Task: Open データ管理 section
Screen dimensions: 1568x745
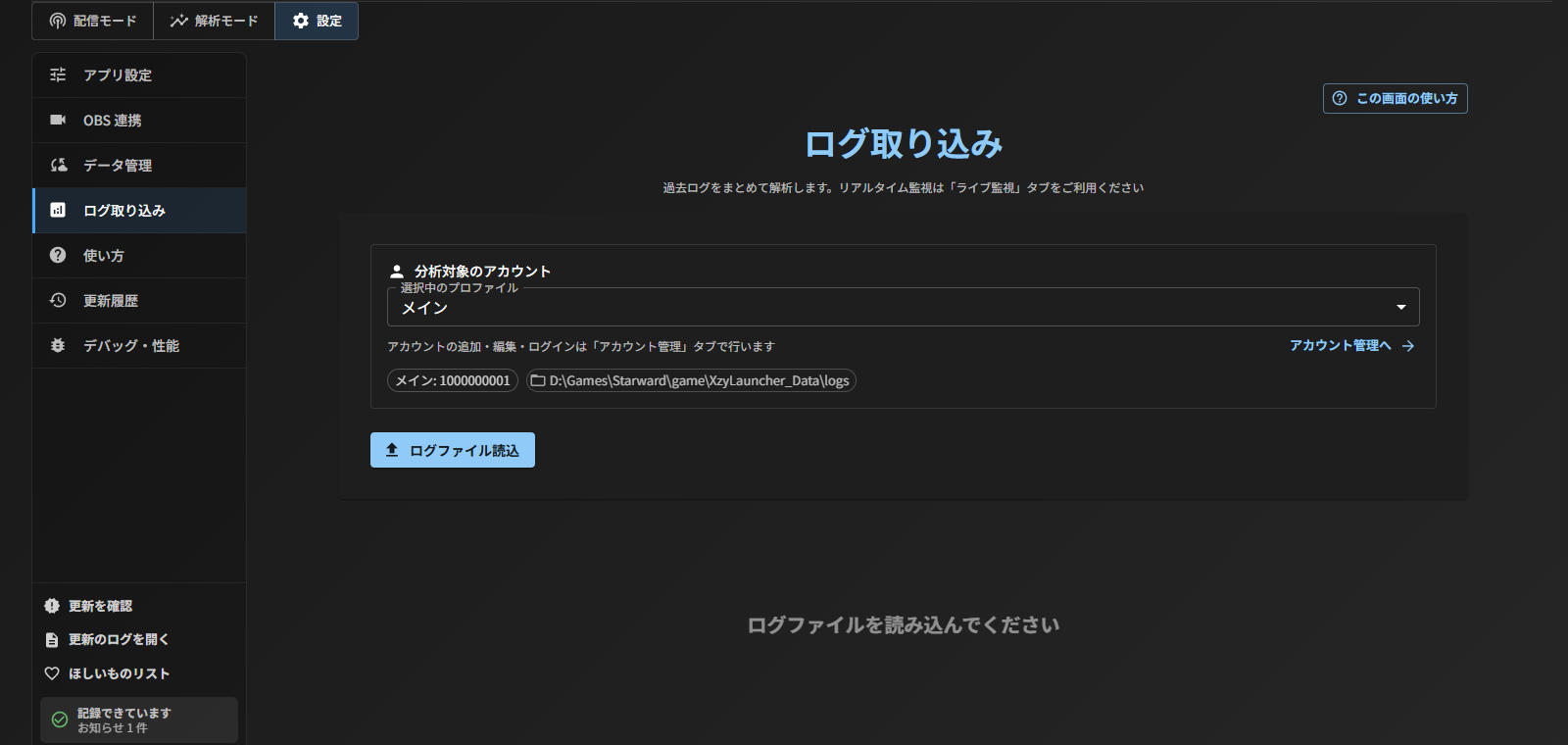Action: [139, 166]
